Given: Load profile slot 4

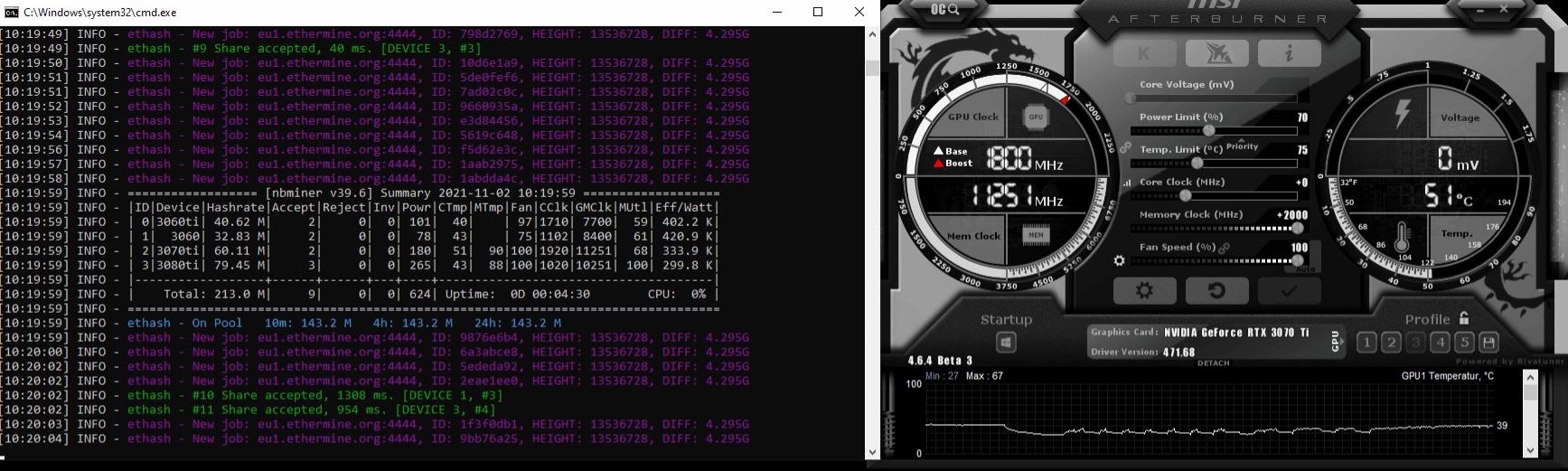Looking at the screenshot, I should click(x=1441, y=343).
